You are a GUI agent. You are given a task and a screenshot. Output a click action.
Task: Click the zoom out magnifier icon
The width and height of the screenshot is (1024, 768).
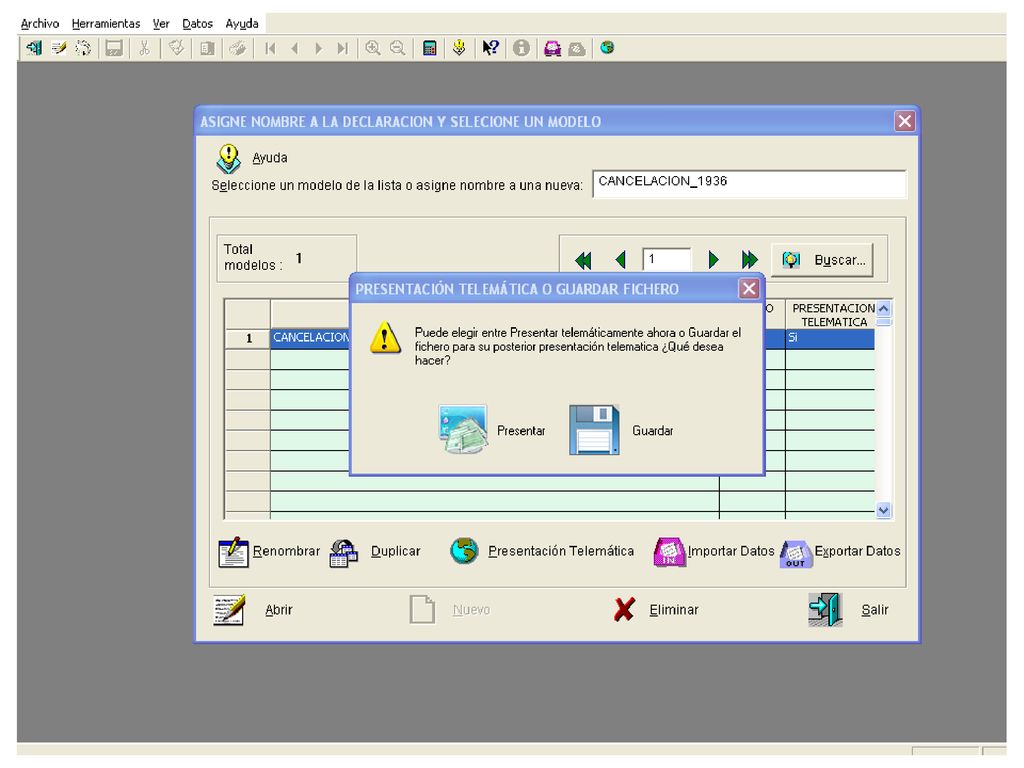[x=397, y=48]
